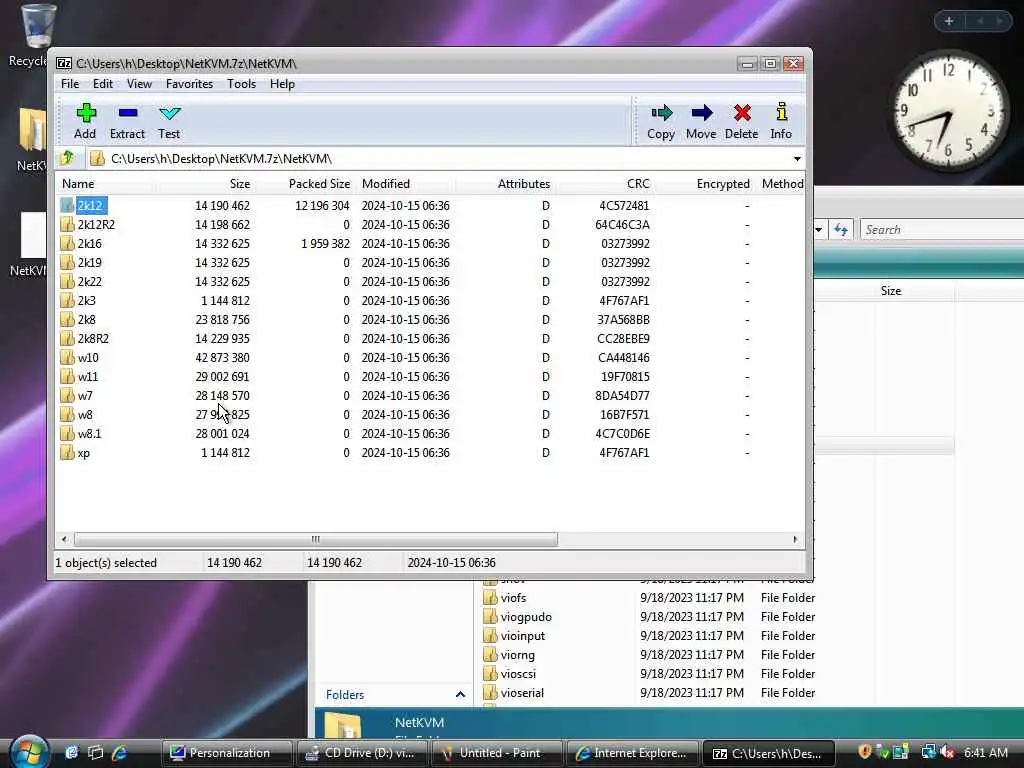
Task: Open the Edit menu
Action: 103,84
